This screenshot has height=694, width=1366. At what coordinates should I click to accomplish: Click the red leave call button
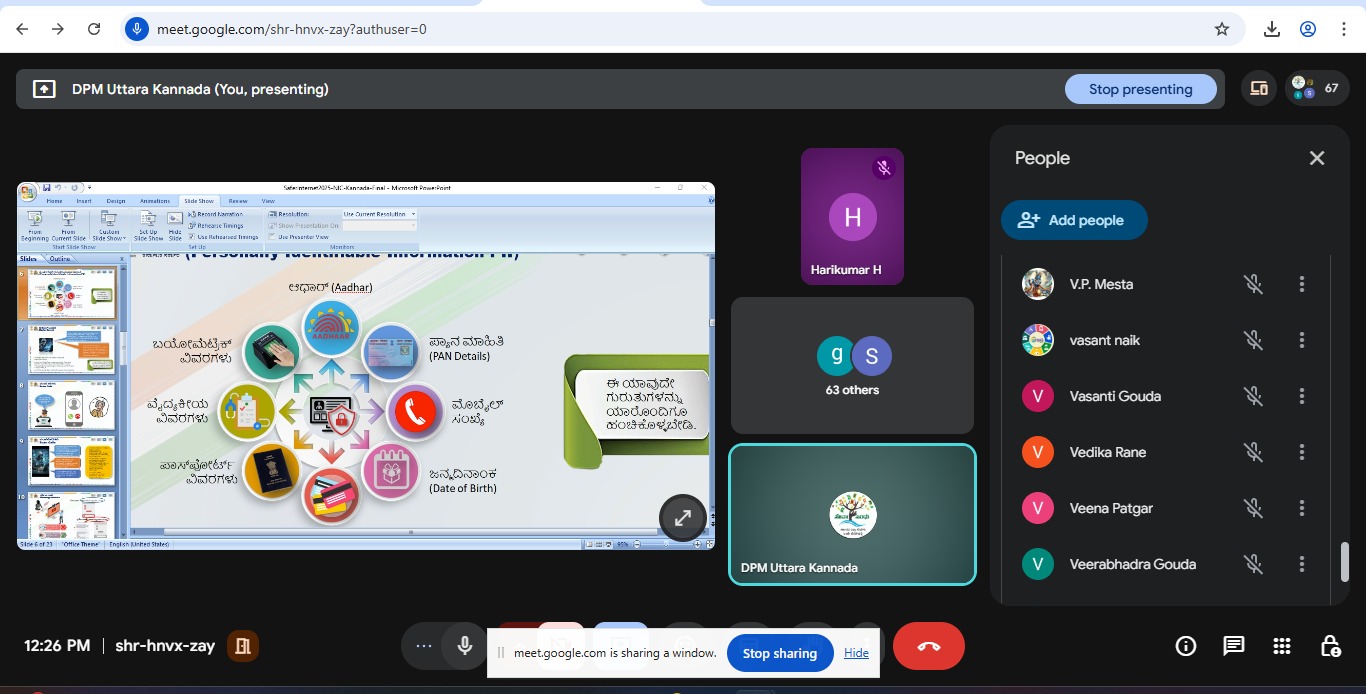(928, 646)
